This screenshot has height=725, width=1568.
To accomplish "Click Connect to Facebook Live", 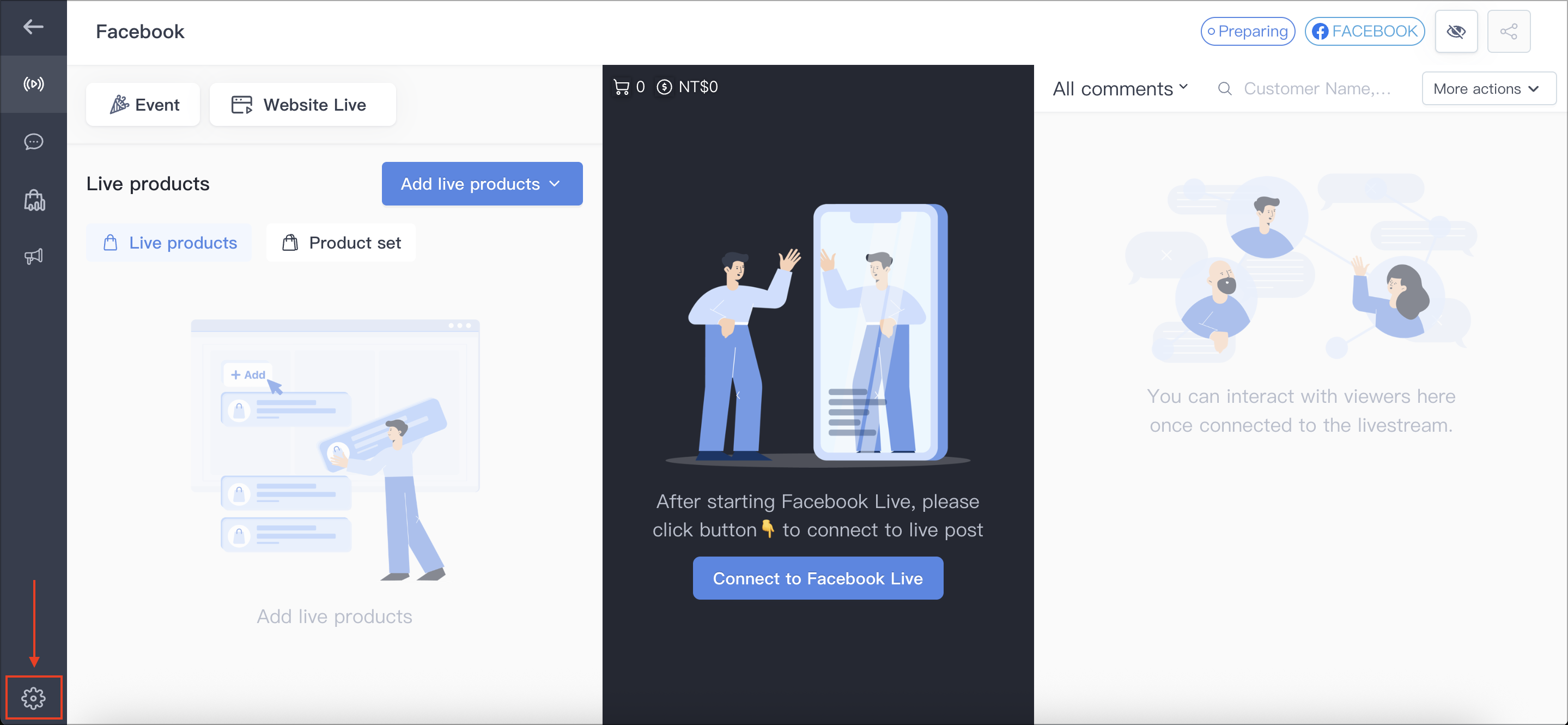I will pyautogui.click(x=817, y=578).
